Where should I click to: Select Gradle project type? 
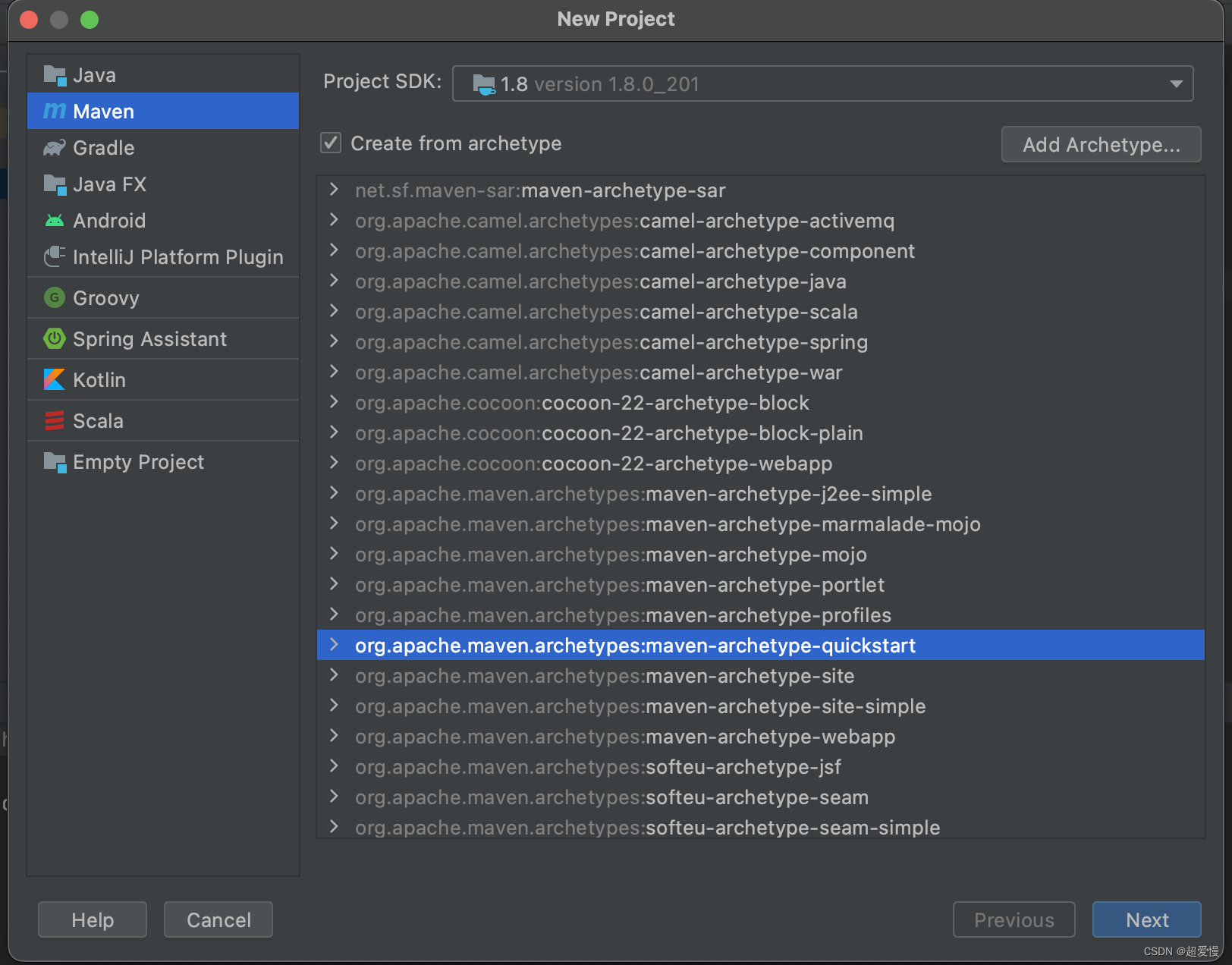(x=163, y=148)
